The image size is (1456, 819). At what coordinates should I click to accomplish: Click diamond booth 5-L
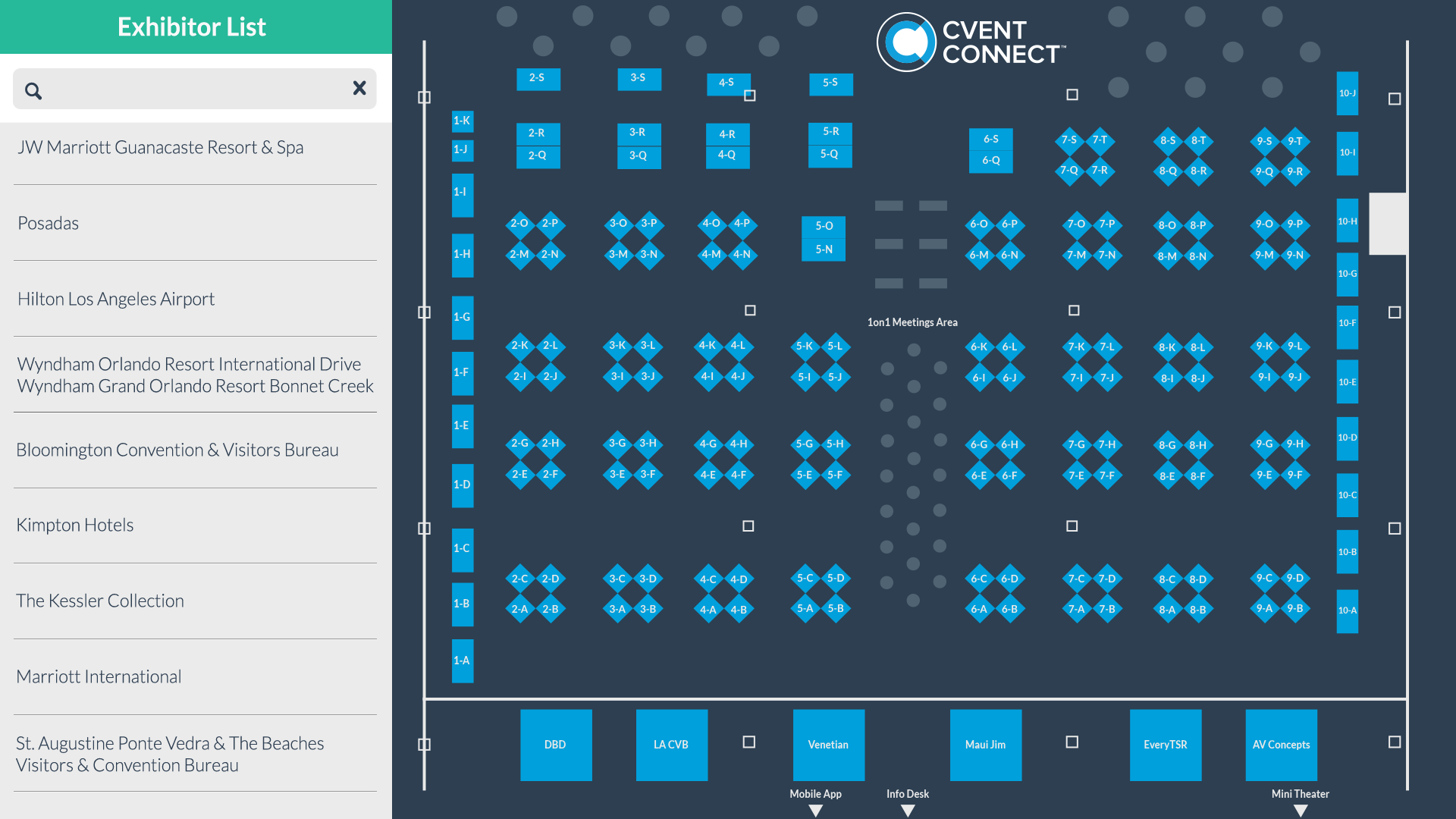tap(835, 347)
